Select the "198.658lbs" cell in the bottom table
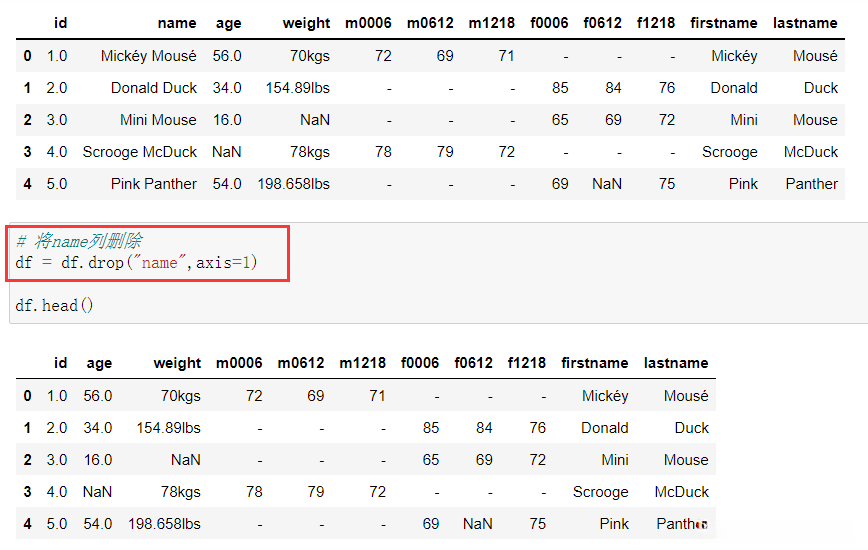The image size is (868, 550). pyautogui.click(x=164, y=524)
